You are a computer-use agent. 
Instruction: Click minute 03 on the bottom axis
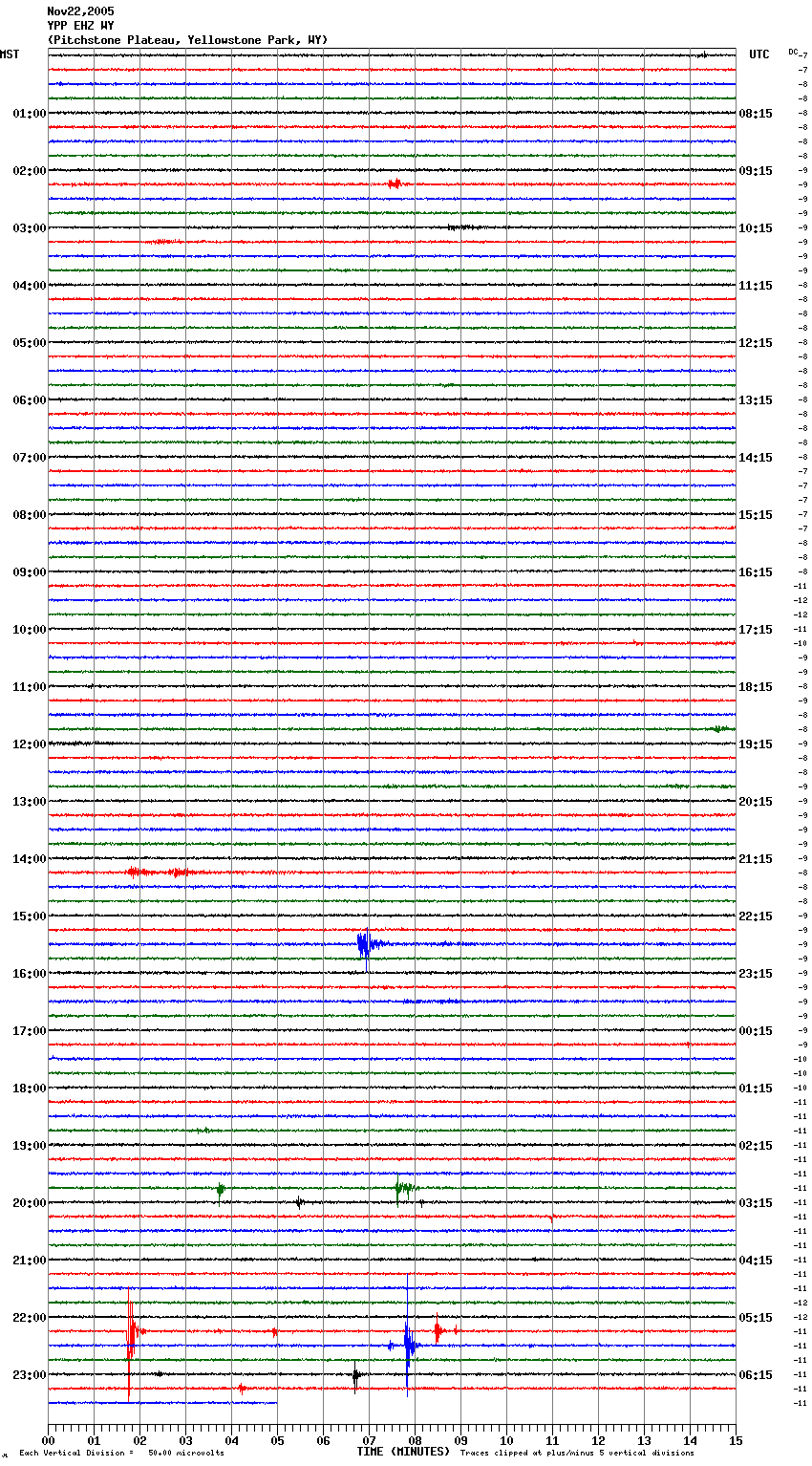(185, 1440)
